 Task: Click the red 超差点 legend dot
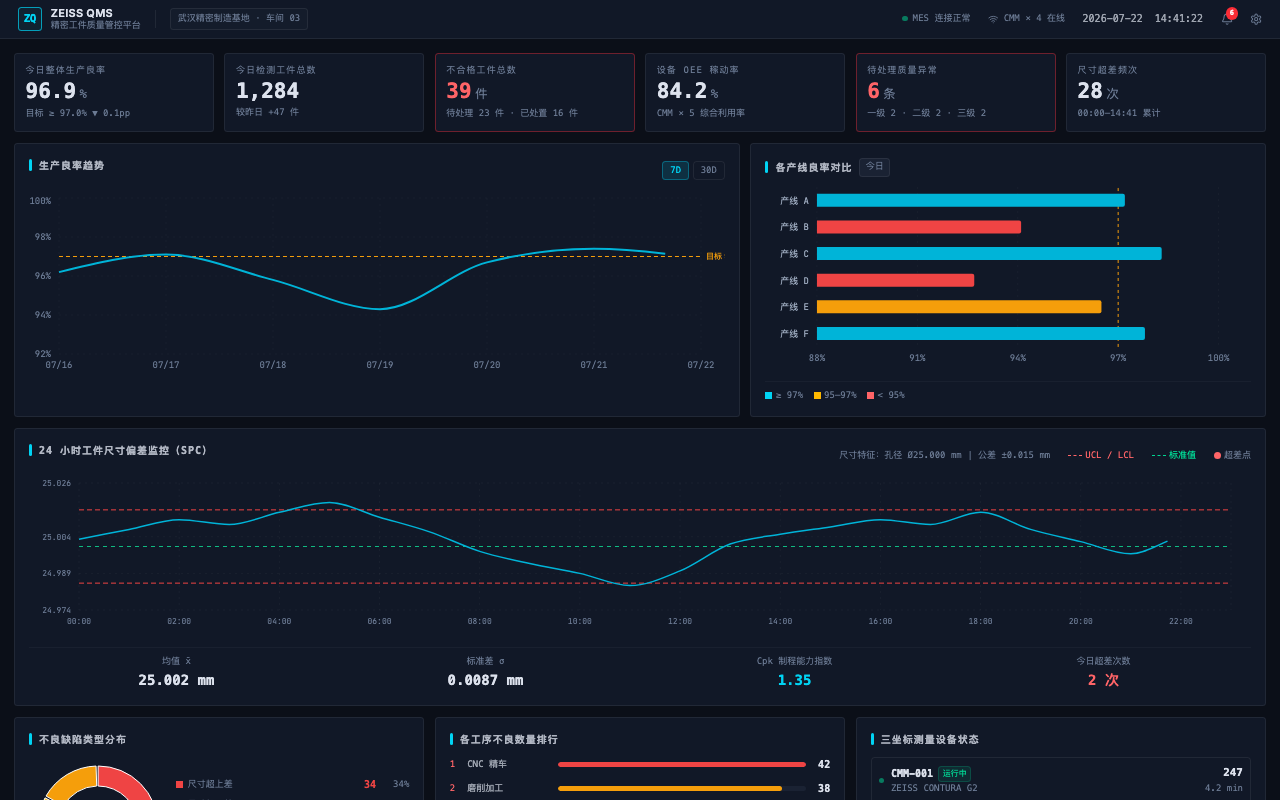1217,455
